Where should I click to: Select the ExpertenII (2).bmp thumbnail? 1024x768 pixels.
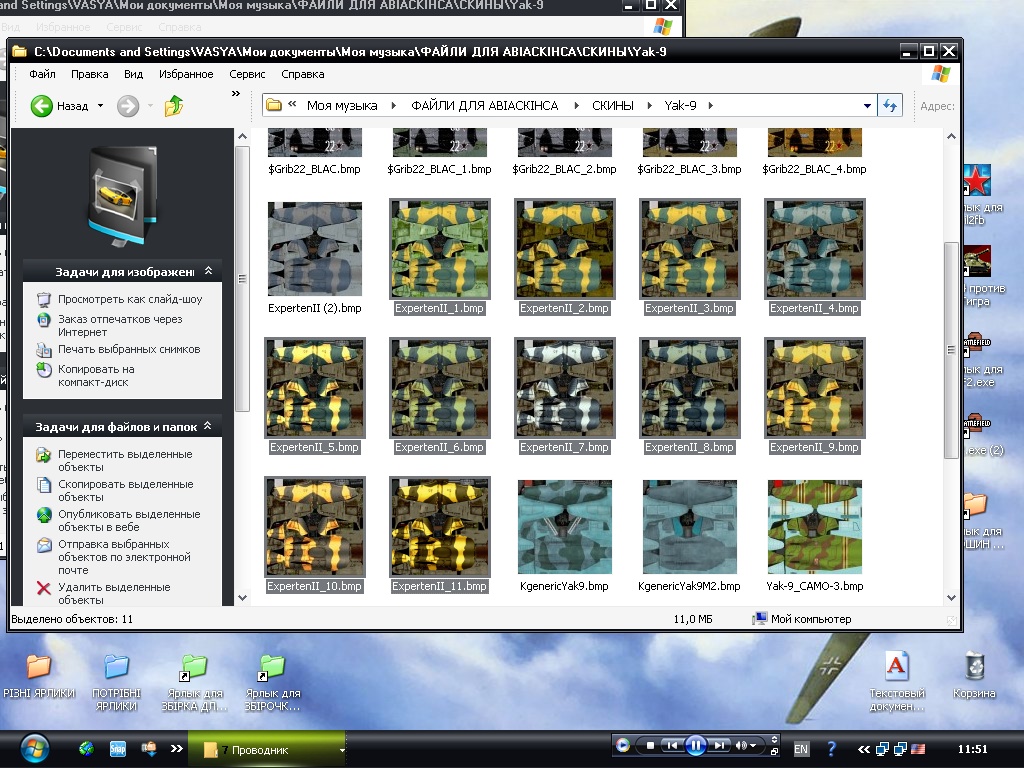pyautogui.click(x=315, y=249)
